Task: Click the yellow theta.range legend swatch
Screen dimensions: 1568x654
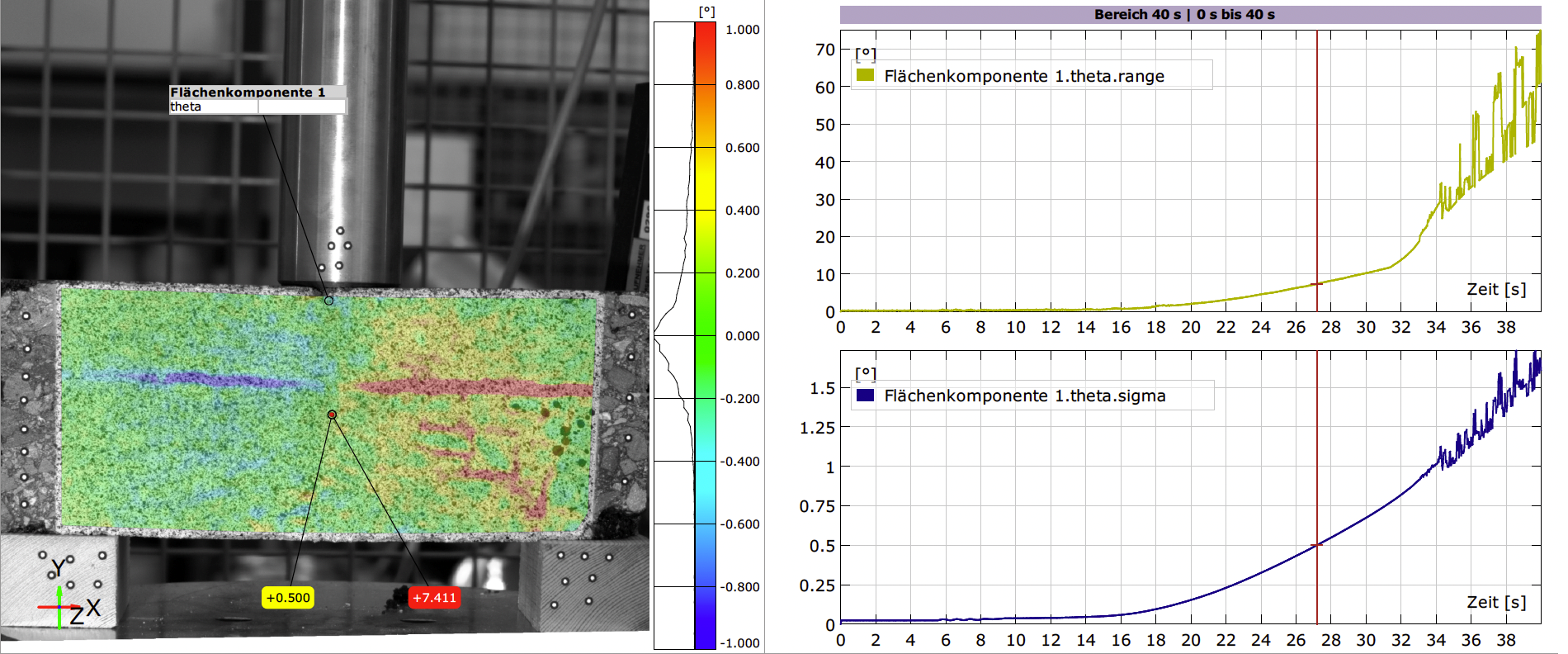Action: [865, 75]
